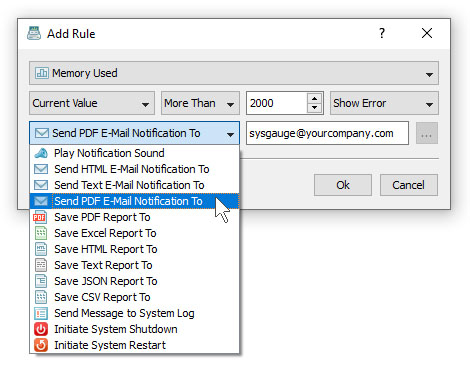Click the Save PDF Report To icon
Viewport: 470px width, 365px height.
[39, 217]
